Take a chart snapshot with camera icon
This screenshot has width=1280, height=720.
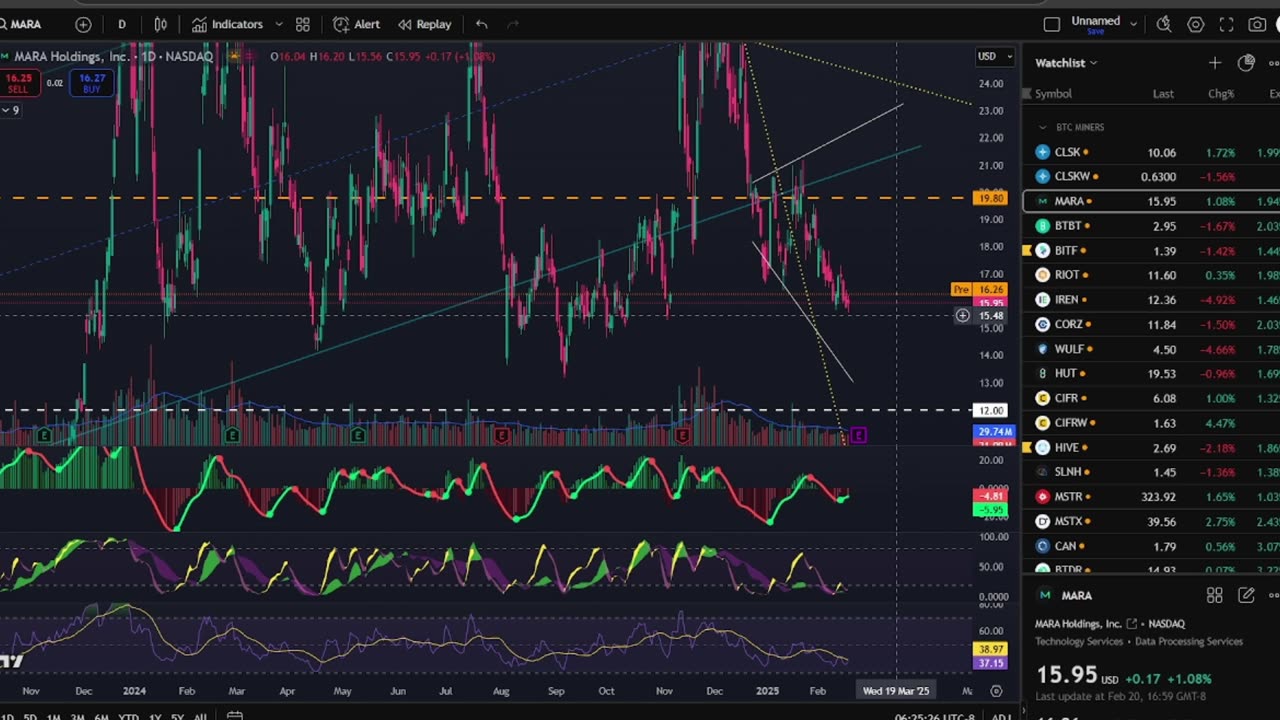(1257, 24)
